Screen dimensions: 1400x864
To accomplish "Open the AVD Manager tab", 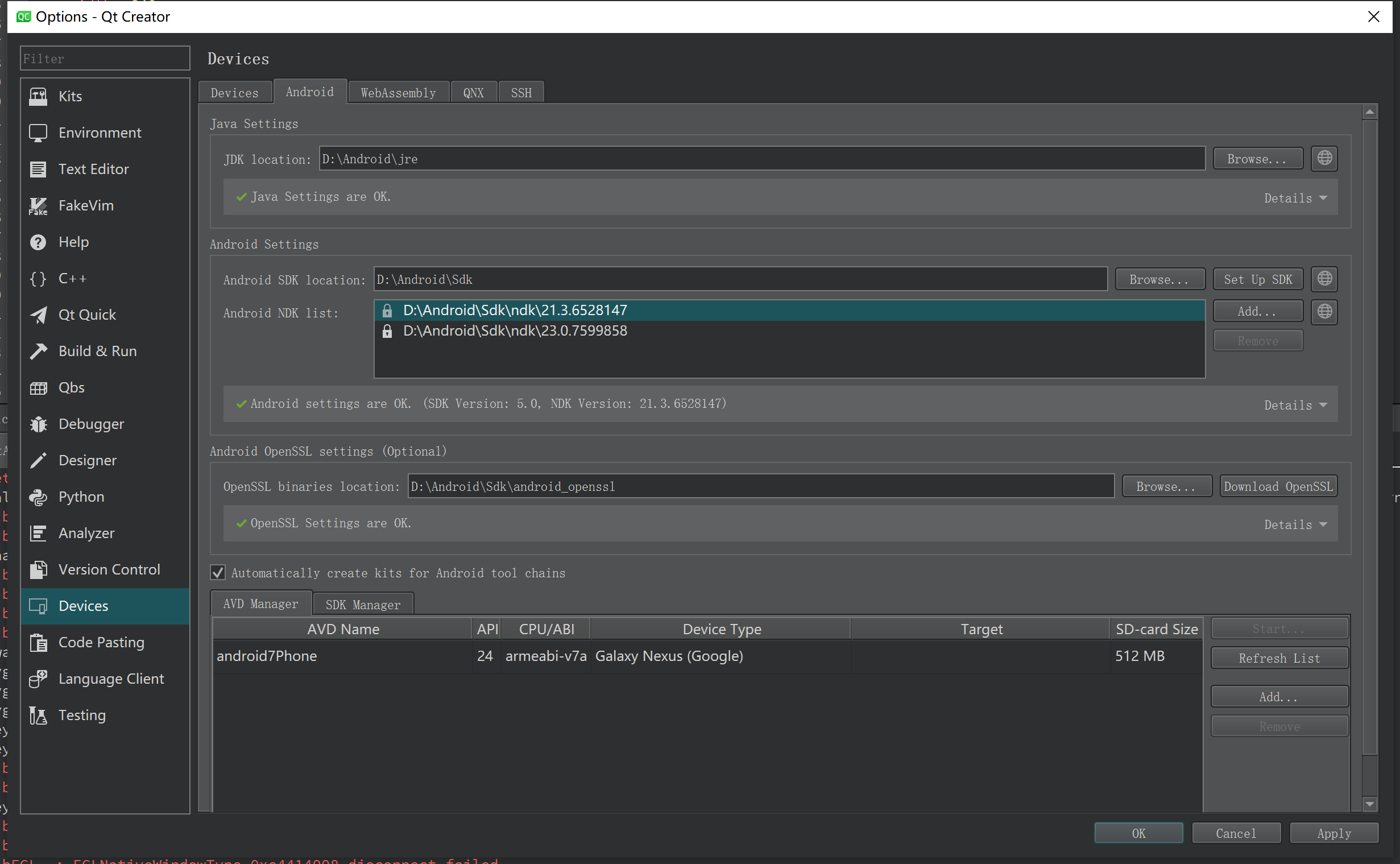I will point(261,603).
